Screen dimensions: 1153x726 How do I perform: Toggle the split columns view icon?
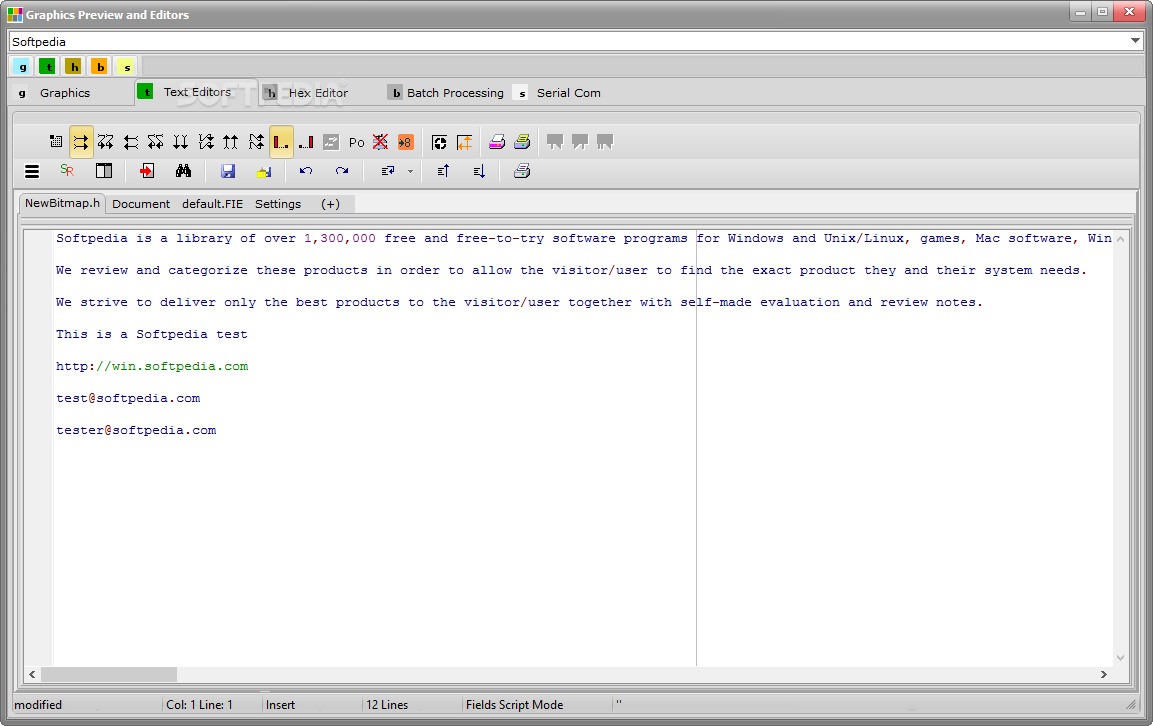coord(104,171)
